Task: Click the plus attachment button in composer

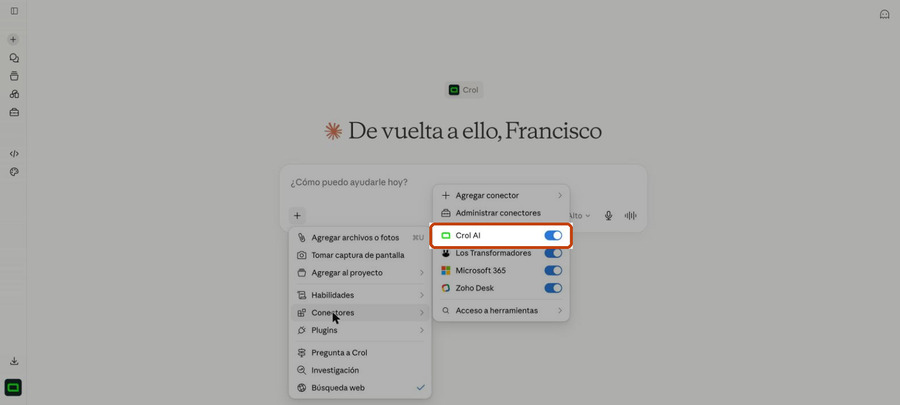Action: pos(297,216)
